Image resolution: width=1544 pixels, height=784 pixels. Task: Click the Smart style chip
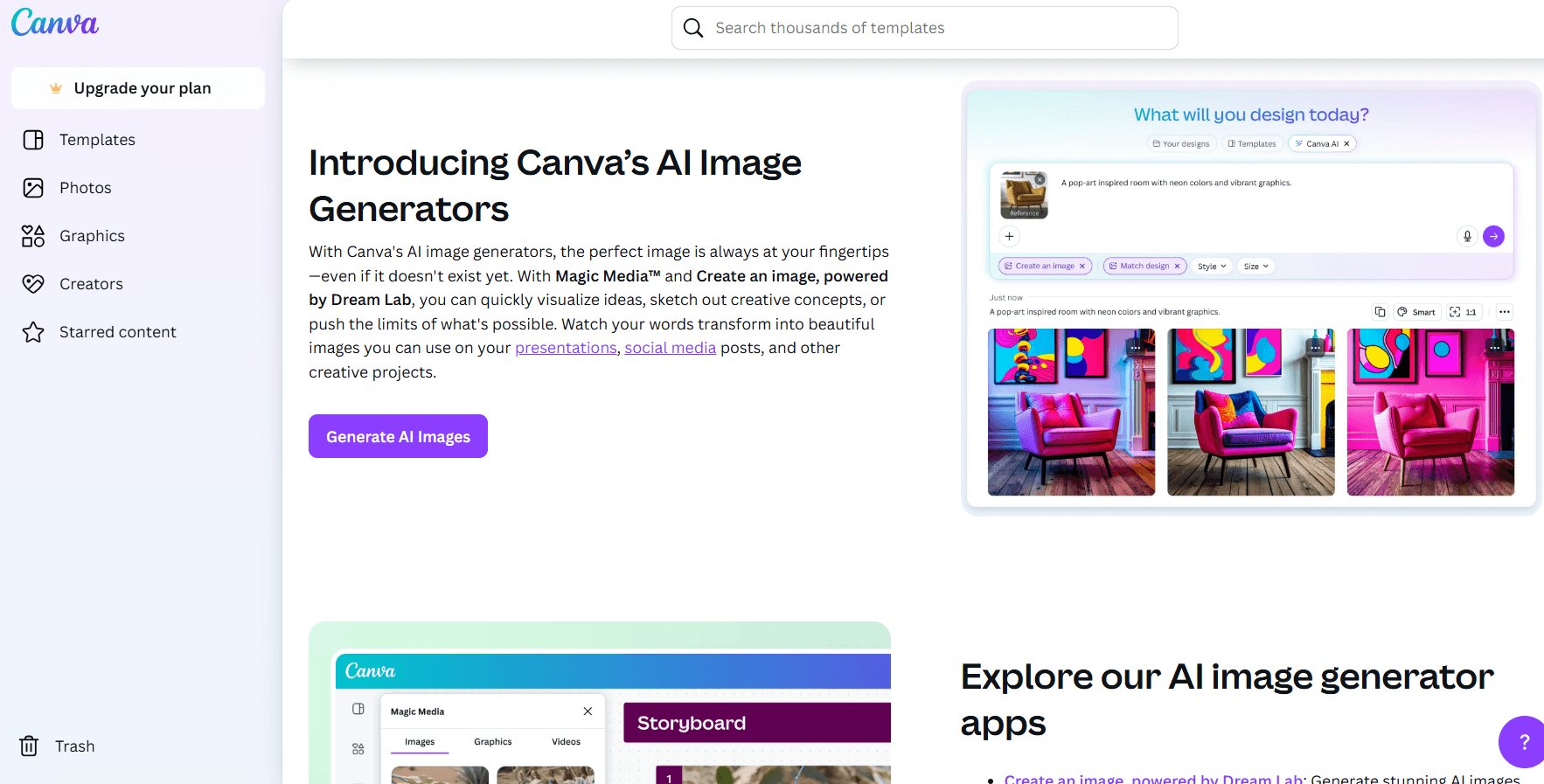(x=1416, y=312)
